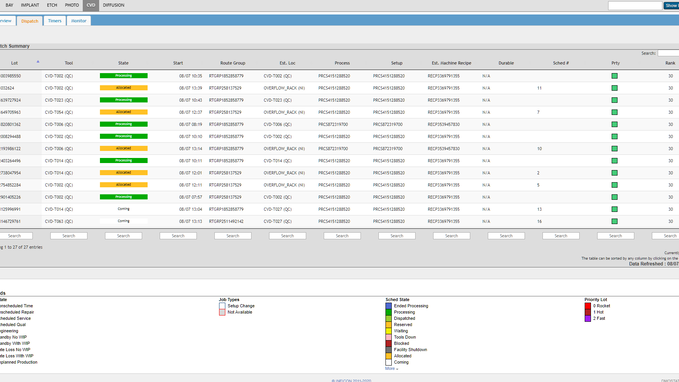This screenshot has height=382, width=679.
Task: Click the 2 Fast purple priority swatch
Action: (588, 318)
